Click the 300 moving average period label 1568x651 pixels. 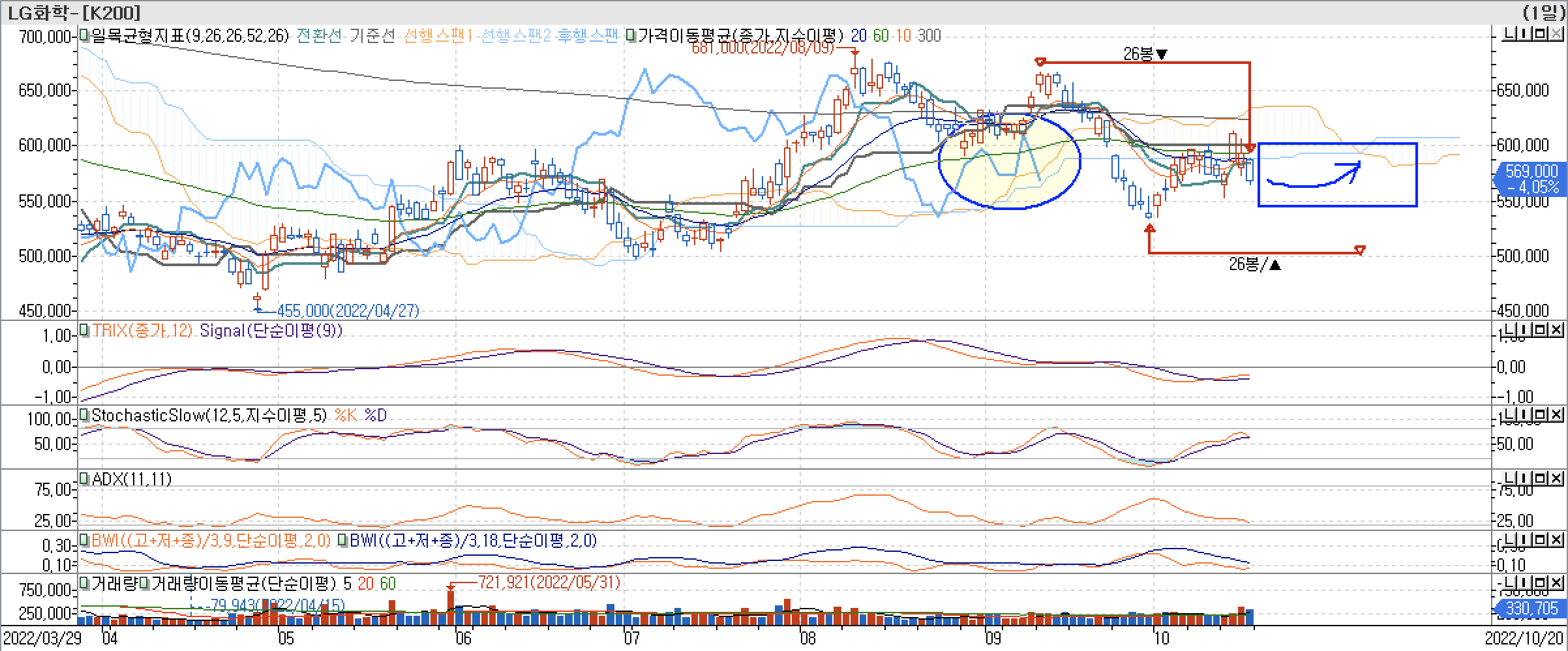point(929,35)
